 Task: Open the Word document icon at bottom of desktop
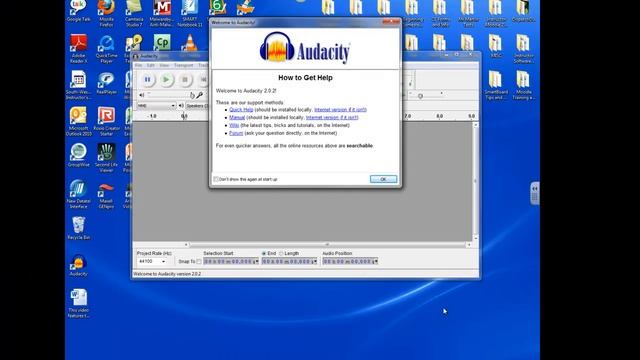pos(78,303)
